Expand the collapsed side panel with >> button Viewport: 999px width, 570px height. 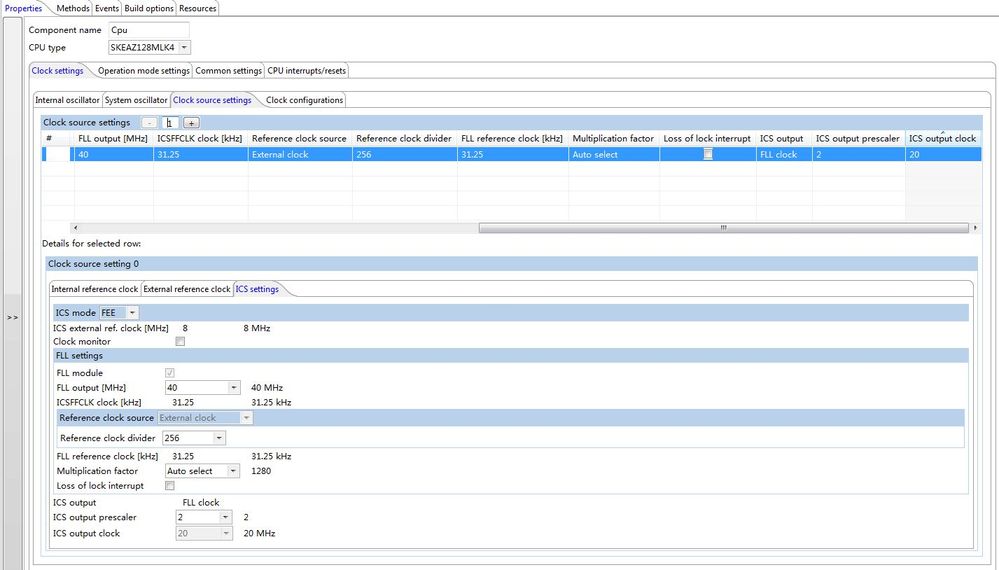point(12,317)
